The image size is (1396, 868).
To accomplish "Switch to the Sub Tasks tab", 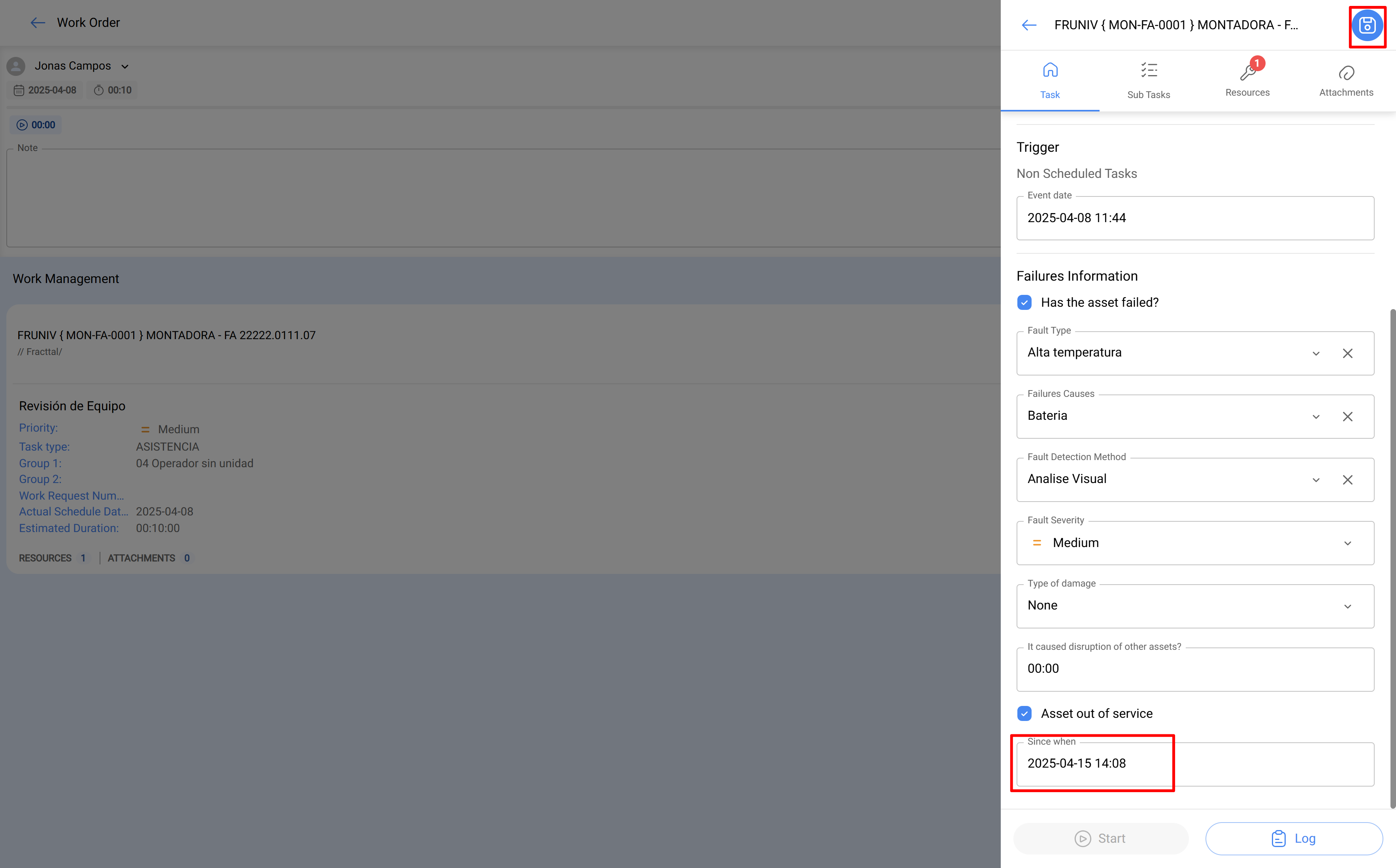I will tap(1149, 79).
